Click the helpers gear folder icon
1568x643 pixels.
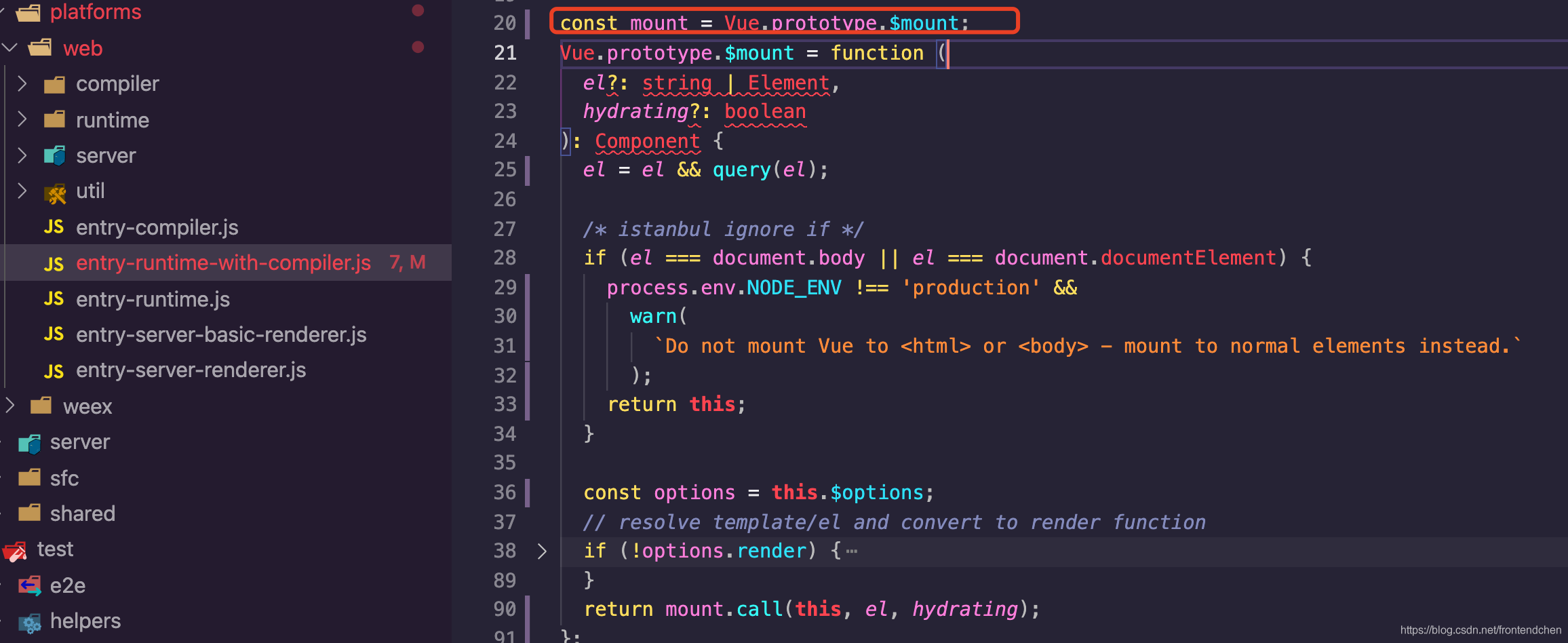pyautogui.click(x=29, y=622)
